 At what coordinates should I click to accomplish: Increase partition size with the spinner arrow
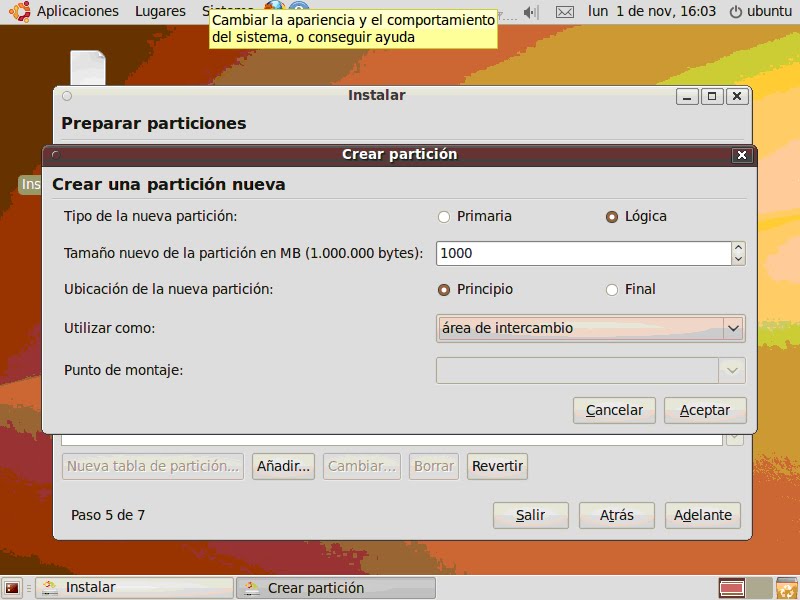(738, 248)
